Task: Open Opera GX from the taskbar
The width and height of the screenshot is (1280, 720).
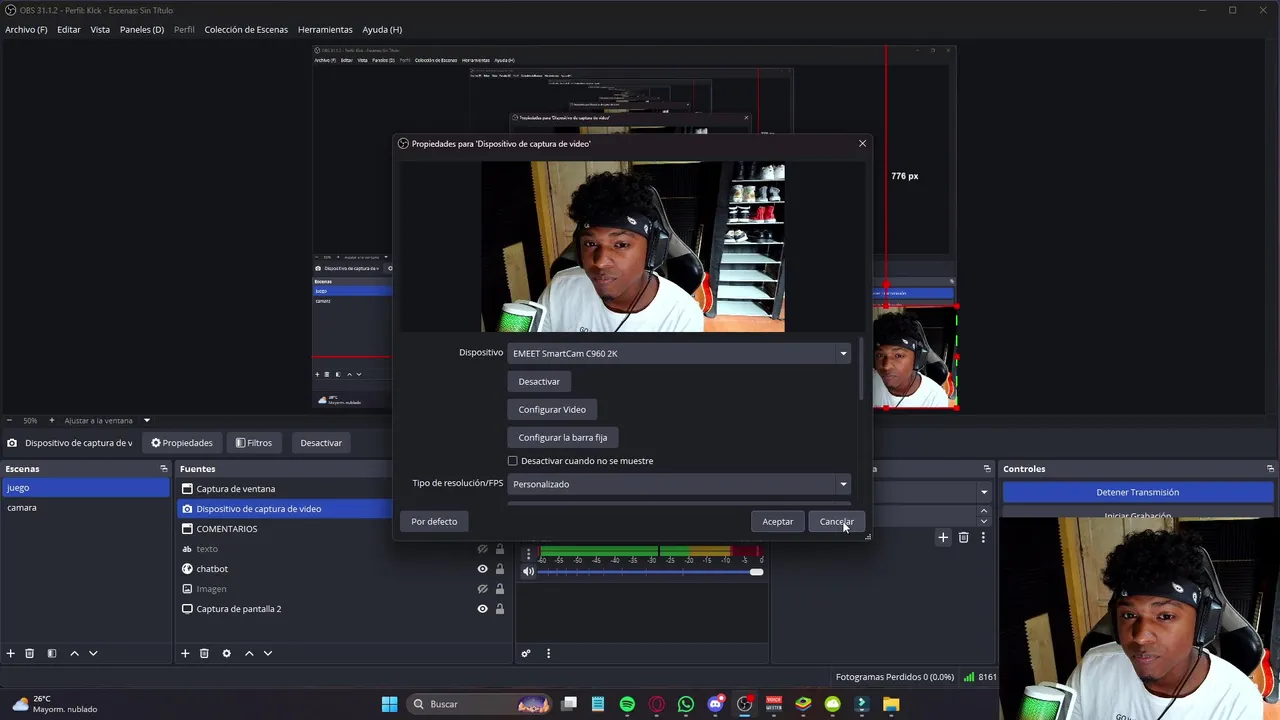Action: point(657,704)
